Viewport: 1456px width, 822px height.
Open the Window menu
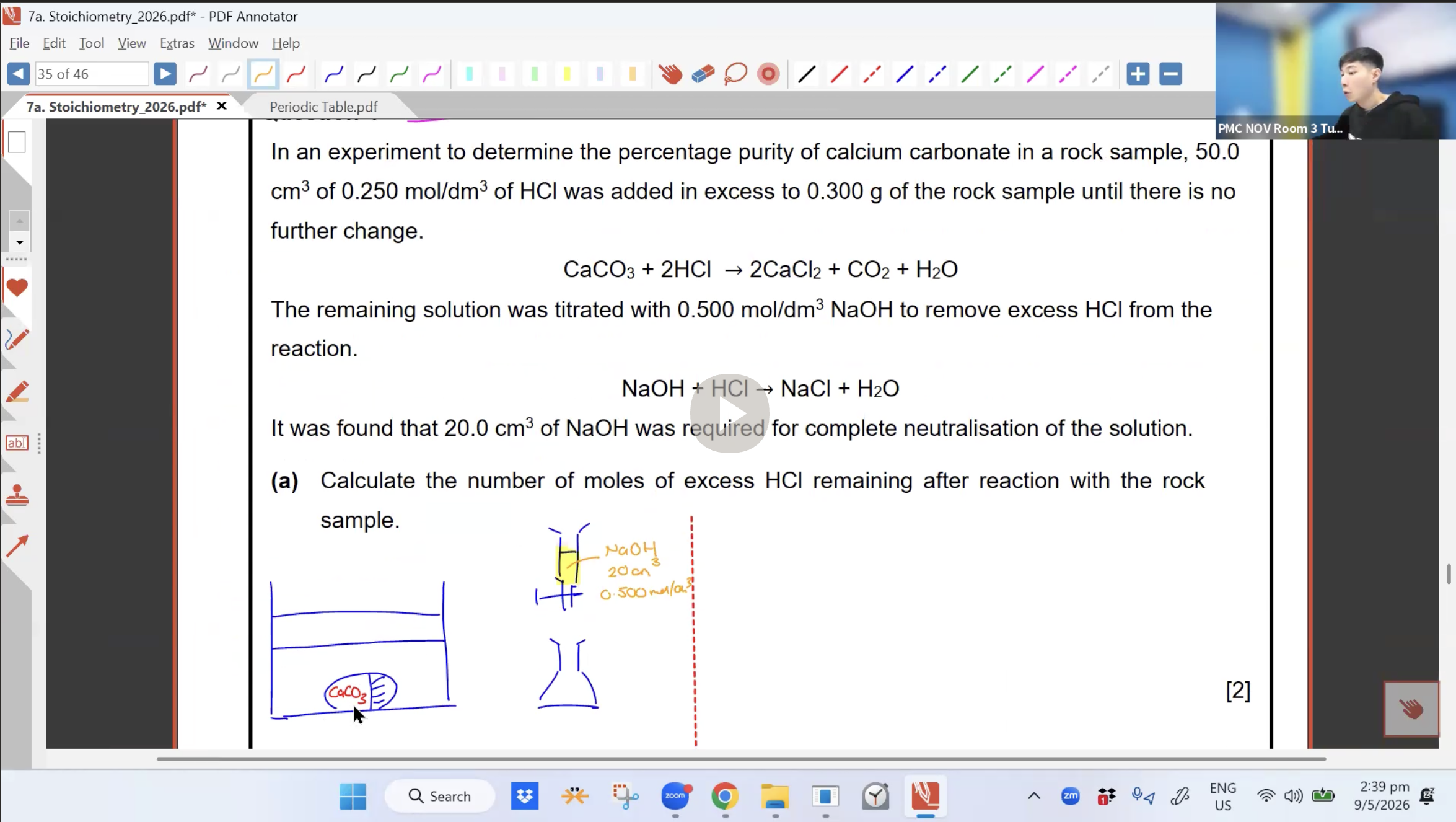[x=233, y=43]
